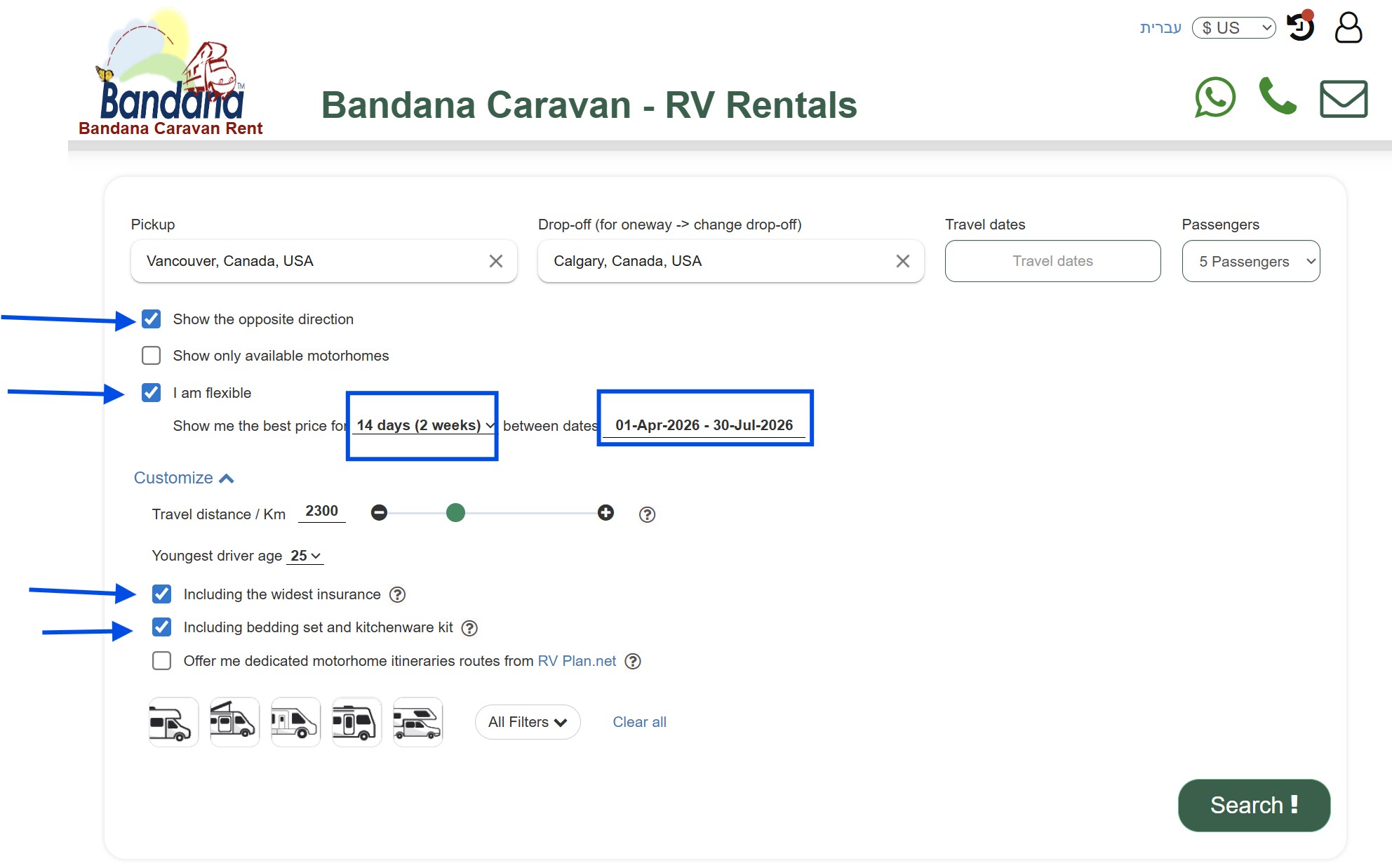Open the user account icon
The height and width of the screenshot is (868, 1392).
(1348, 28)
